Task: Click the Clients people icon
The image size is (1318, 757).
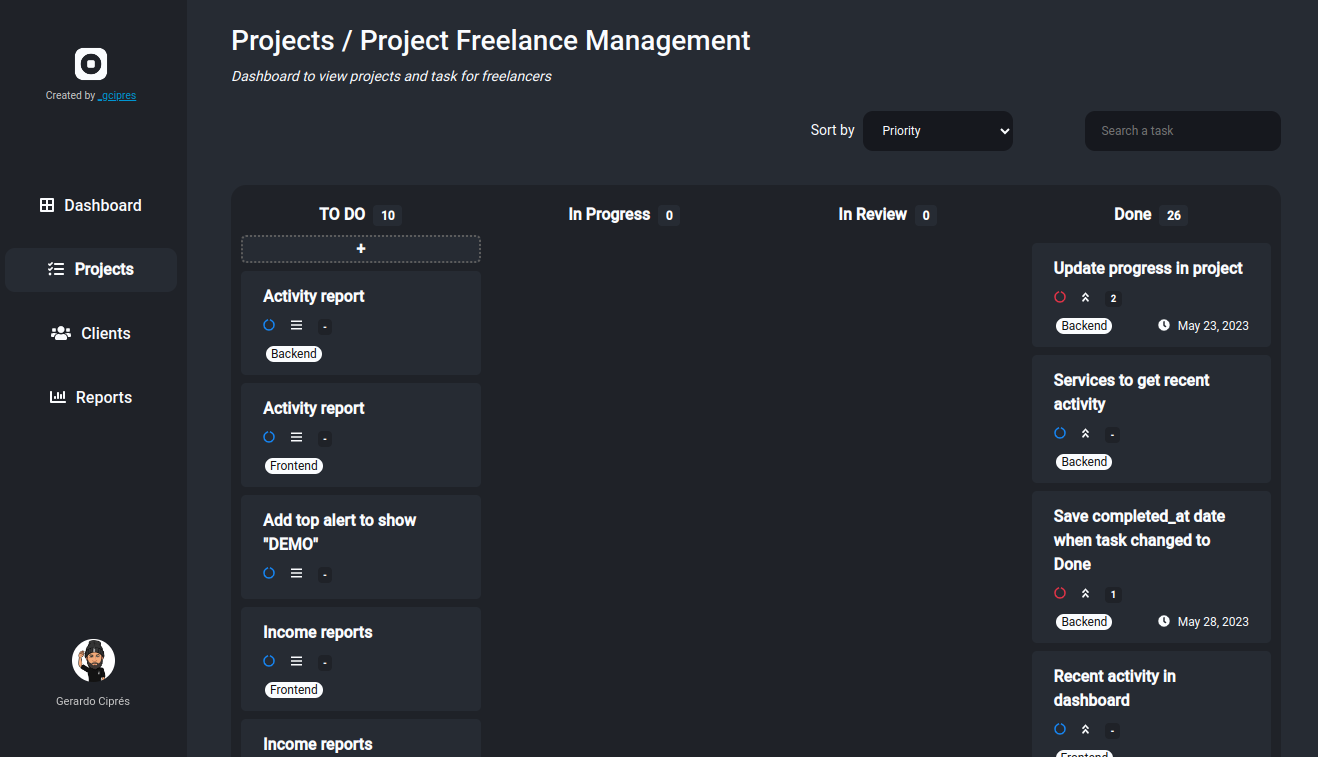Action: 61,333
